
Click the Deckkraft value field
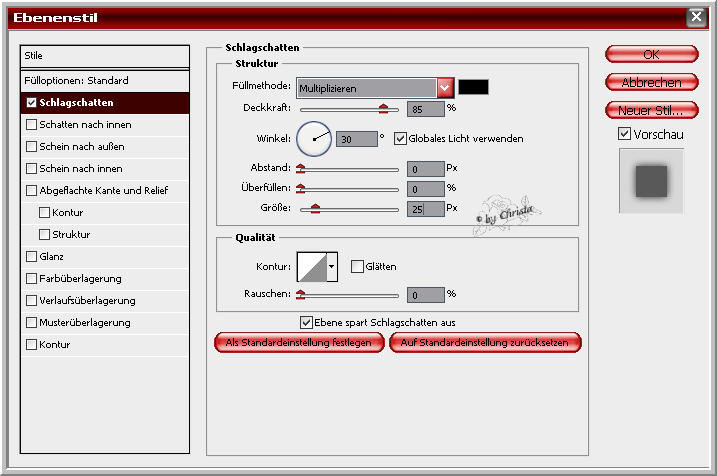click(x=426, y=109)
